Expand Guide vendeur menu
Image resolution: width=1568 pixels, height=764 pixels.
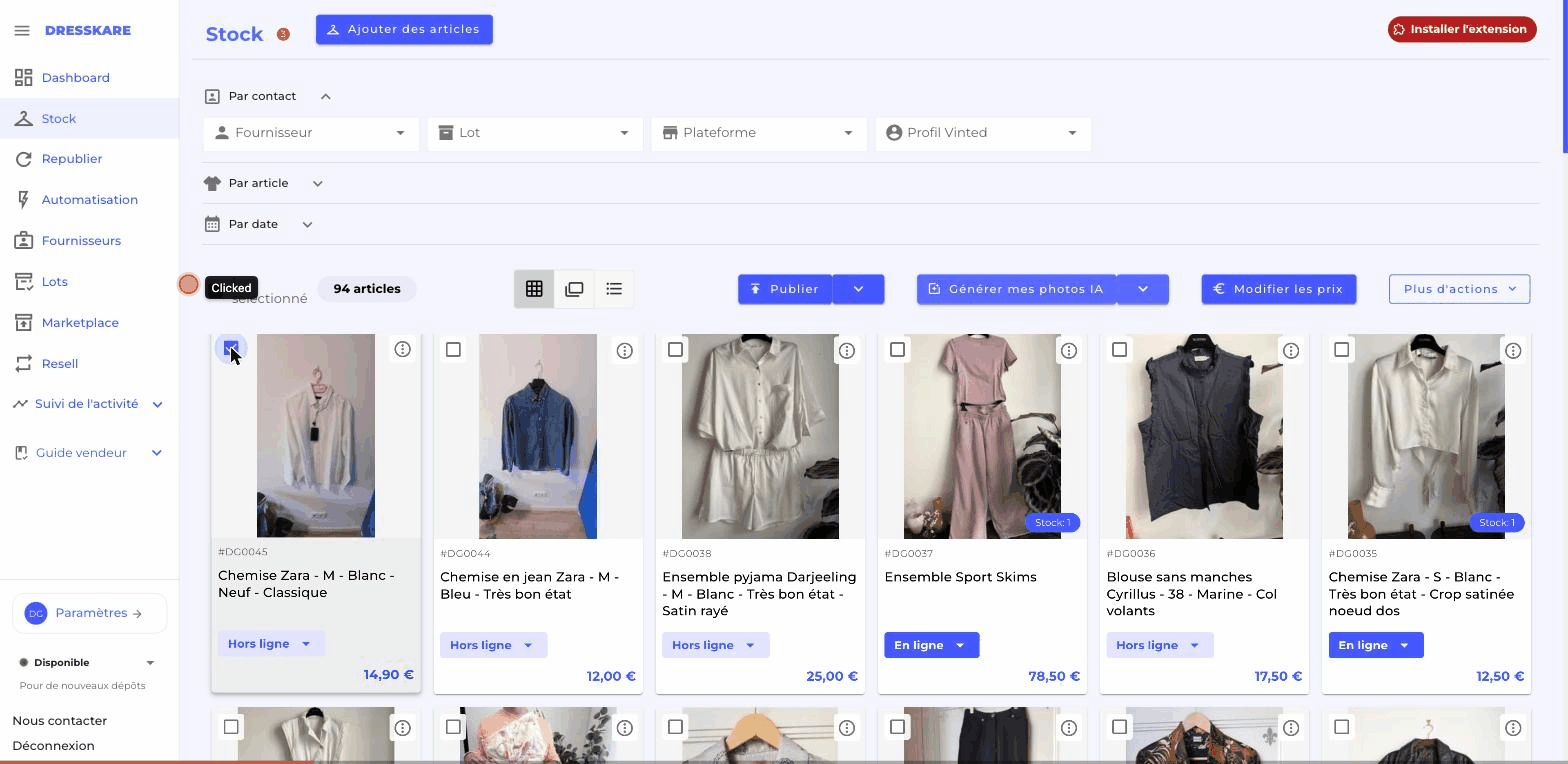click(x=156, y=453)
